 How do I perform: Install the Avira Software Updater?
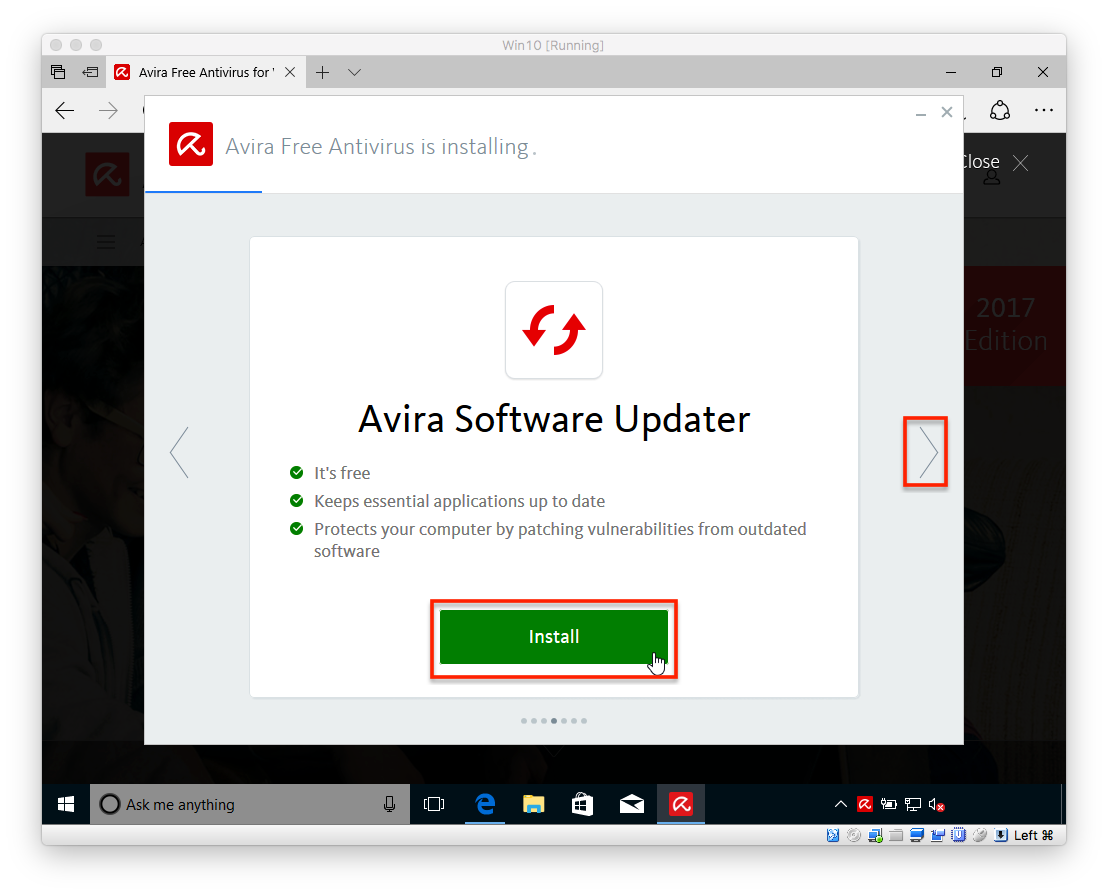(x=554, y=636)
